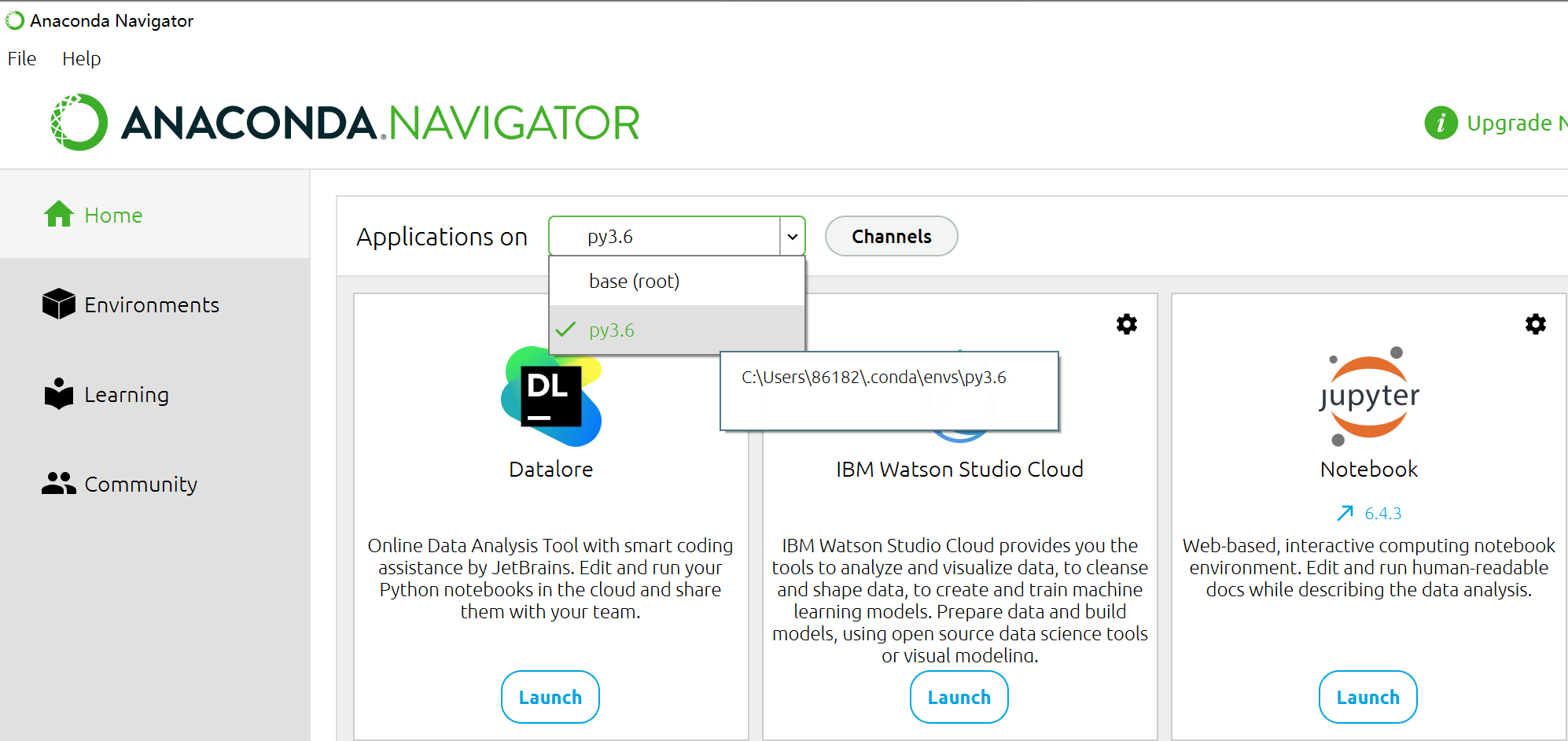Click the IBM Watson Studio Cloud title

[959, 469]
